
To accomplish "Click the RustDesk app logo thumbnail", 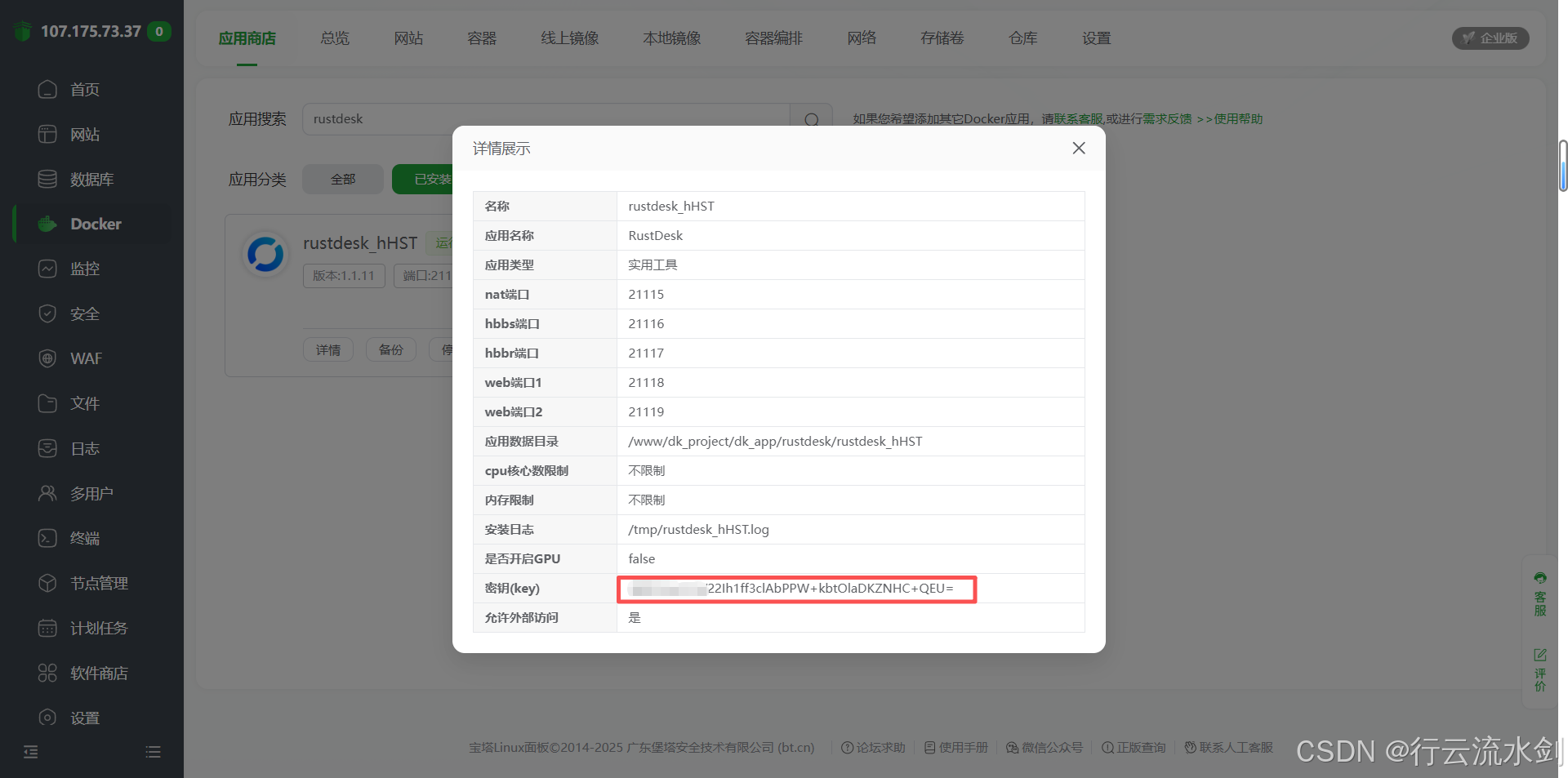I will point(265,255).
